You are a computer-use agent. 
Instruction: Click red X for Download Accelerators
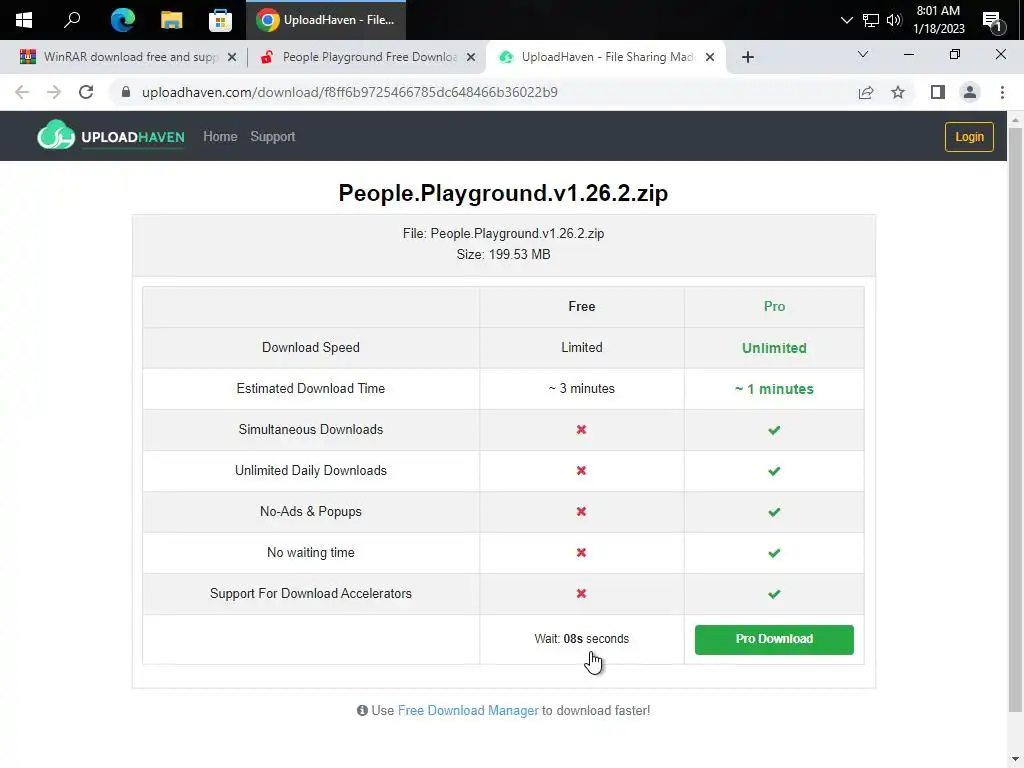coord(581,594)
